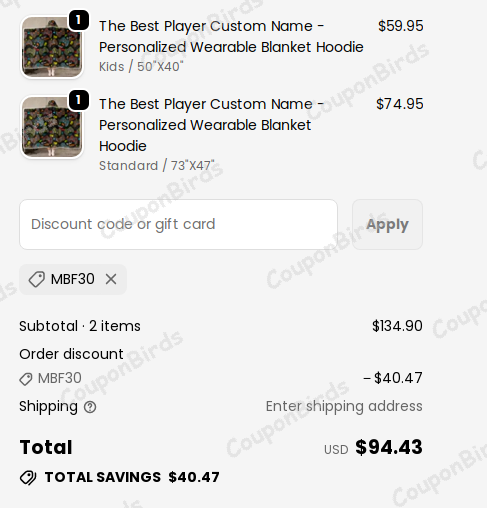Click the $94.43 total amount
This screenshot has width=487, height=508.
click(389, 447)
